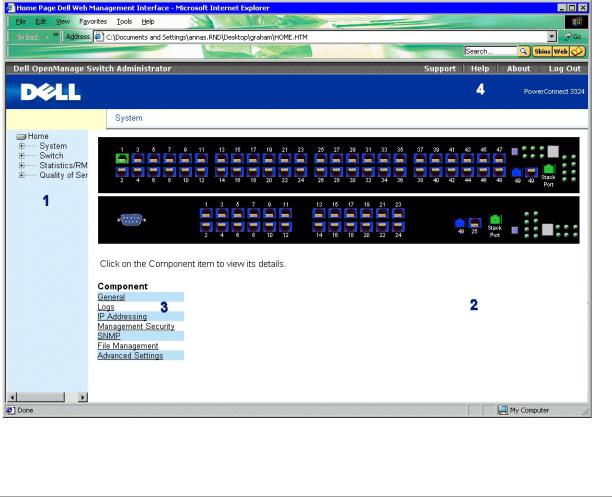Click blue fiber port in the 24-port unit
The width and height of the screenshot is (612, 497).
point(460,223)
